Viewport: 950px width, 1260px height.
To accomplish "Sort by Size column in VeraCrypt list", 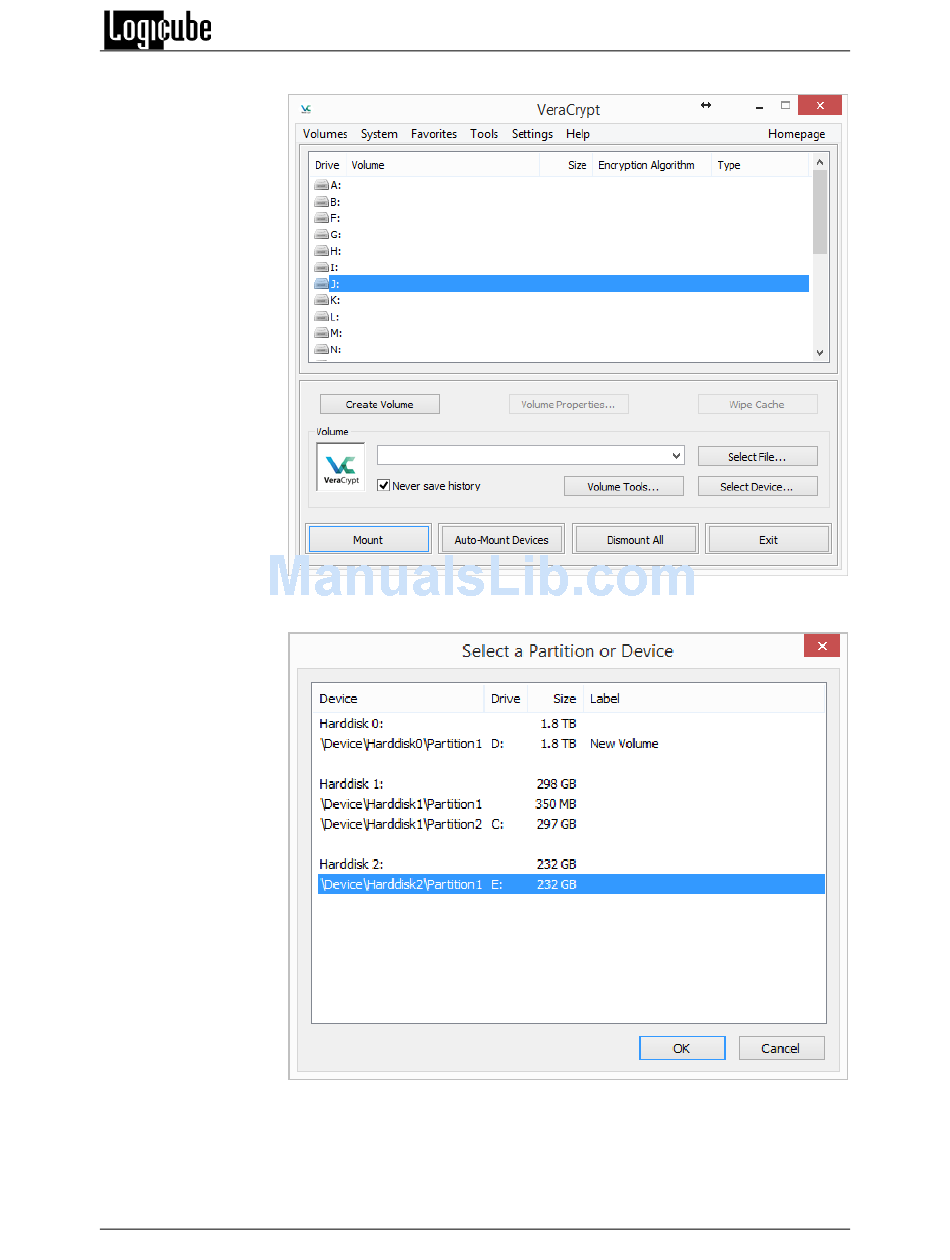I will click(566, 165).
